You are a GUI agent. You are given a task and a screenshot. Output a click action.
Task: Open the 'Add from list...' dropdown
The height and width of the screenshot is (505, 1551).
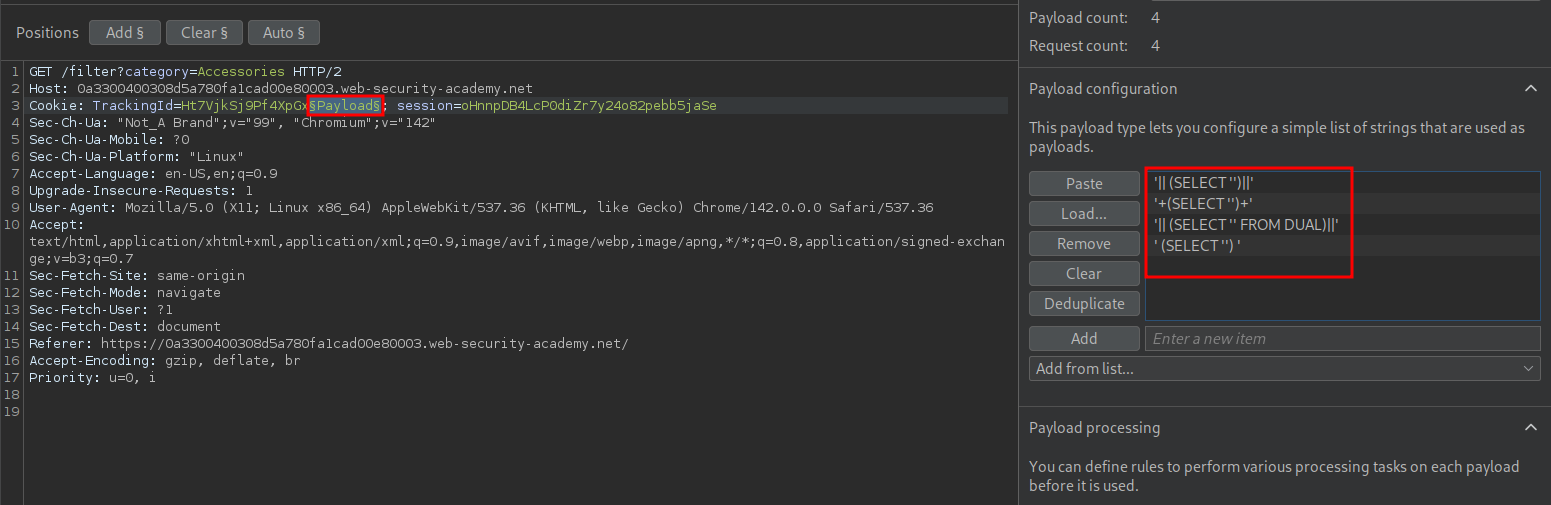[1284, 369]
